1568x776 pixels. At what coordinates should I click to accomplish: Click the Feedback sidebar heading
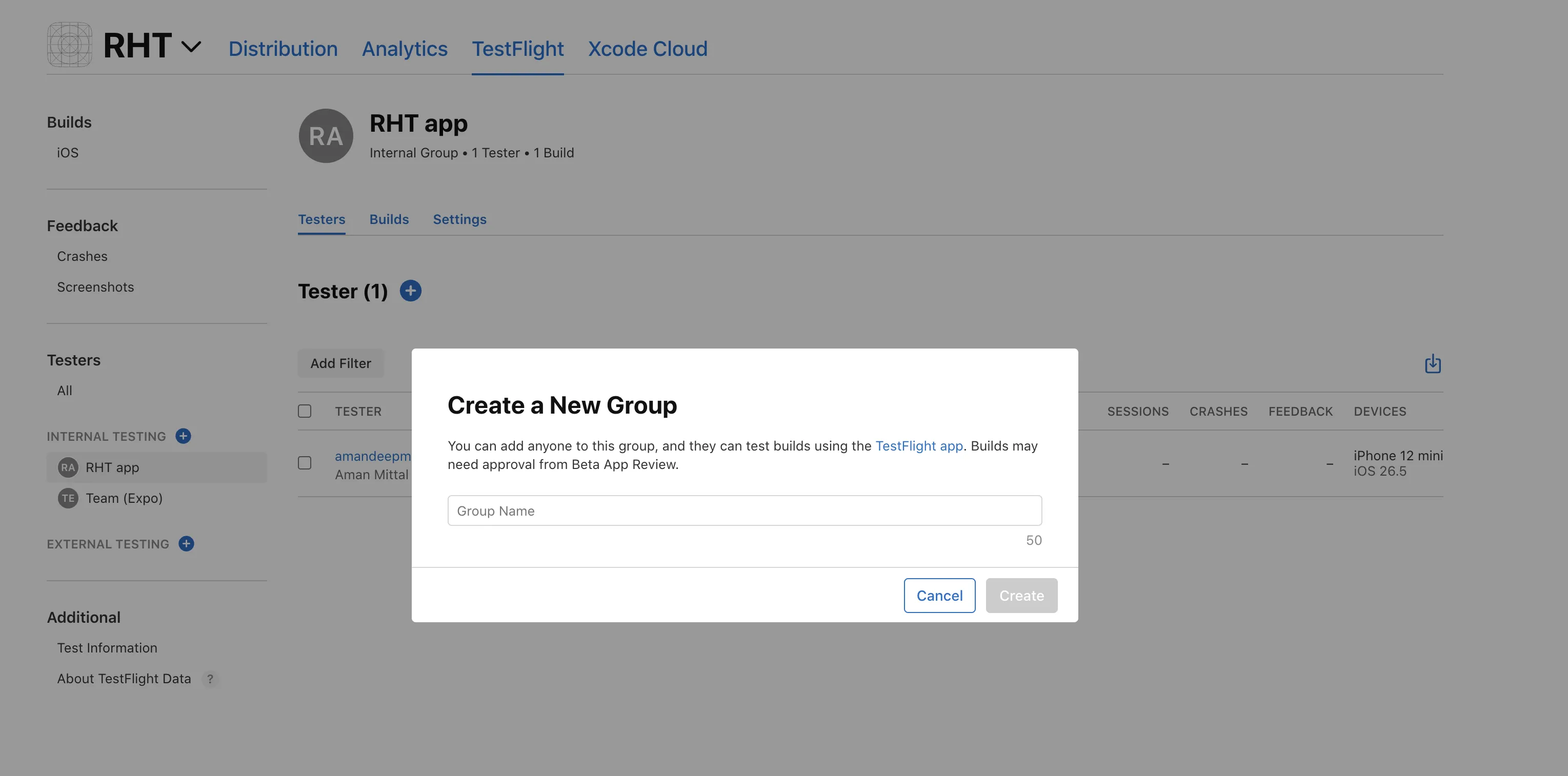(82, 226)
